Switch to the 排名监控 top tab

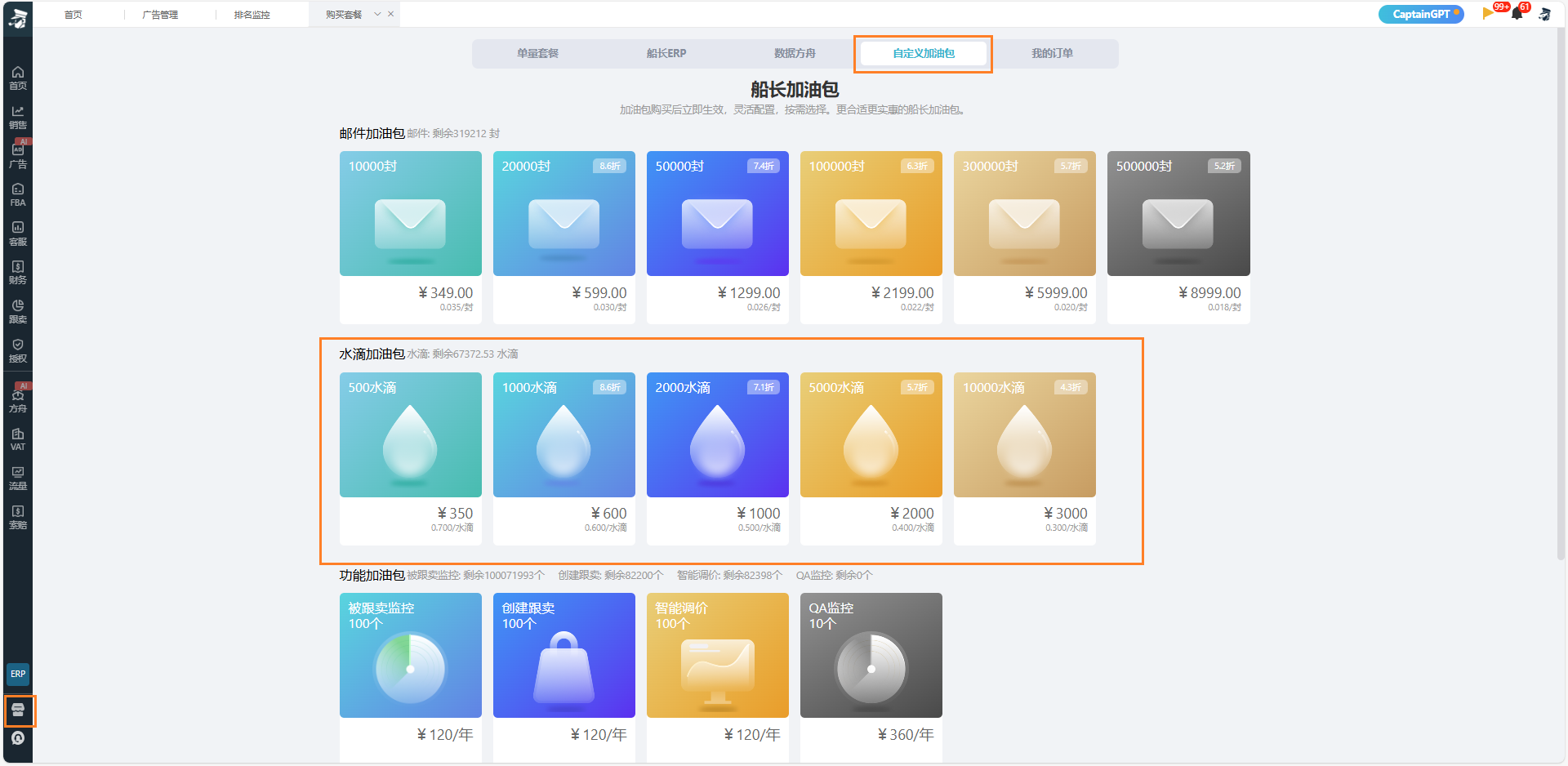coord(252,15)
